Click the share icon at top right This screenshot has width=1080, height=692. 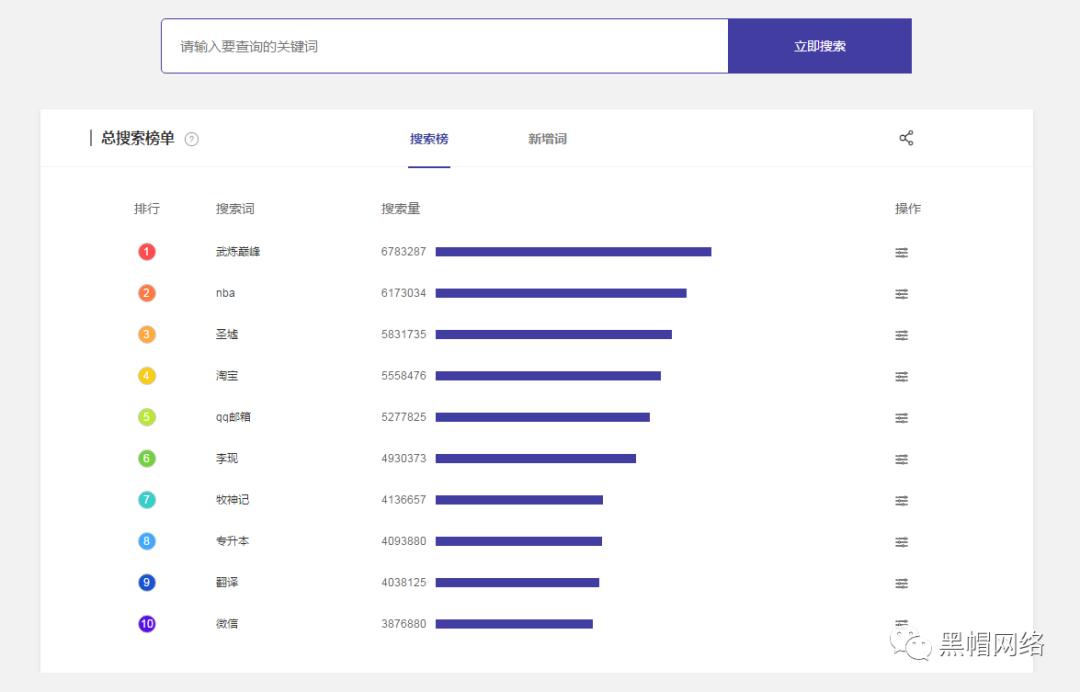point(906,138)
